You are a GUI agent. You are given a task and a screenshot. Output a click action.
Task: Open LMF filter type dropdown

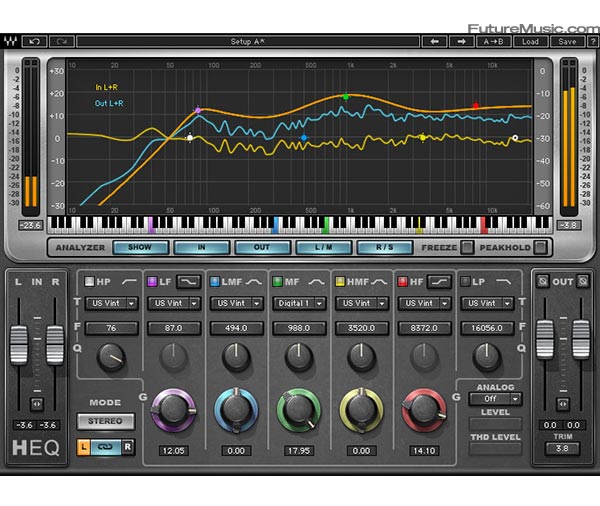coord(237,303)
